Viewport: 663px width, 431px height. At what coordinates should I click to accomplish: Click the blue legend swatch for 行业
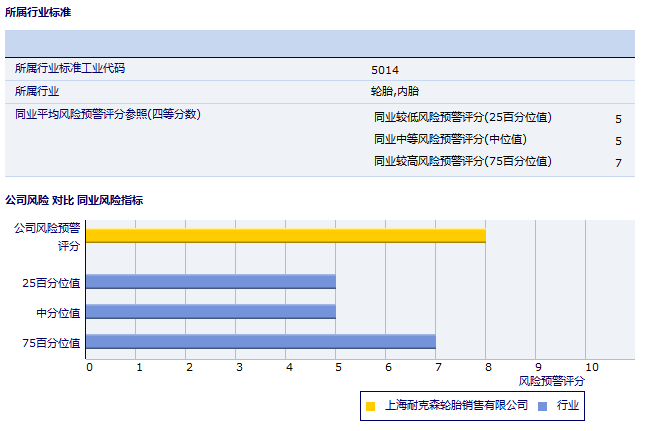(x=542, y=406)
